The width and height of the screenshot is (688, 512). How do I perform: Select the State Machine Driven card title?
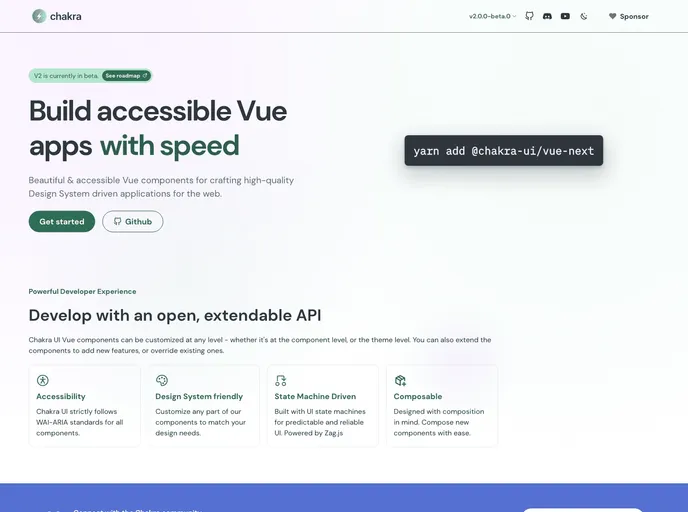click(314, 397)
